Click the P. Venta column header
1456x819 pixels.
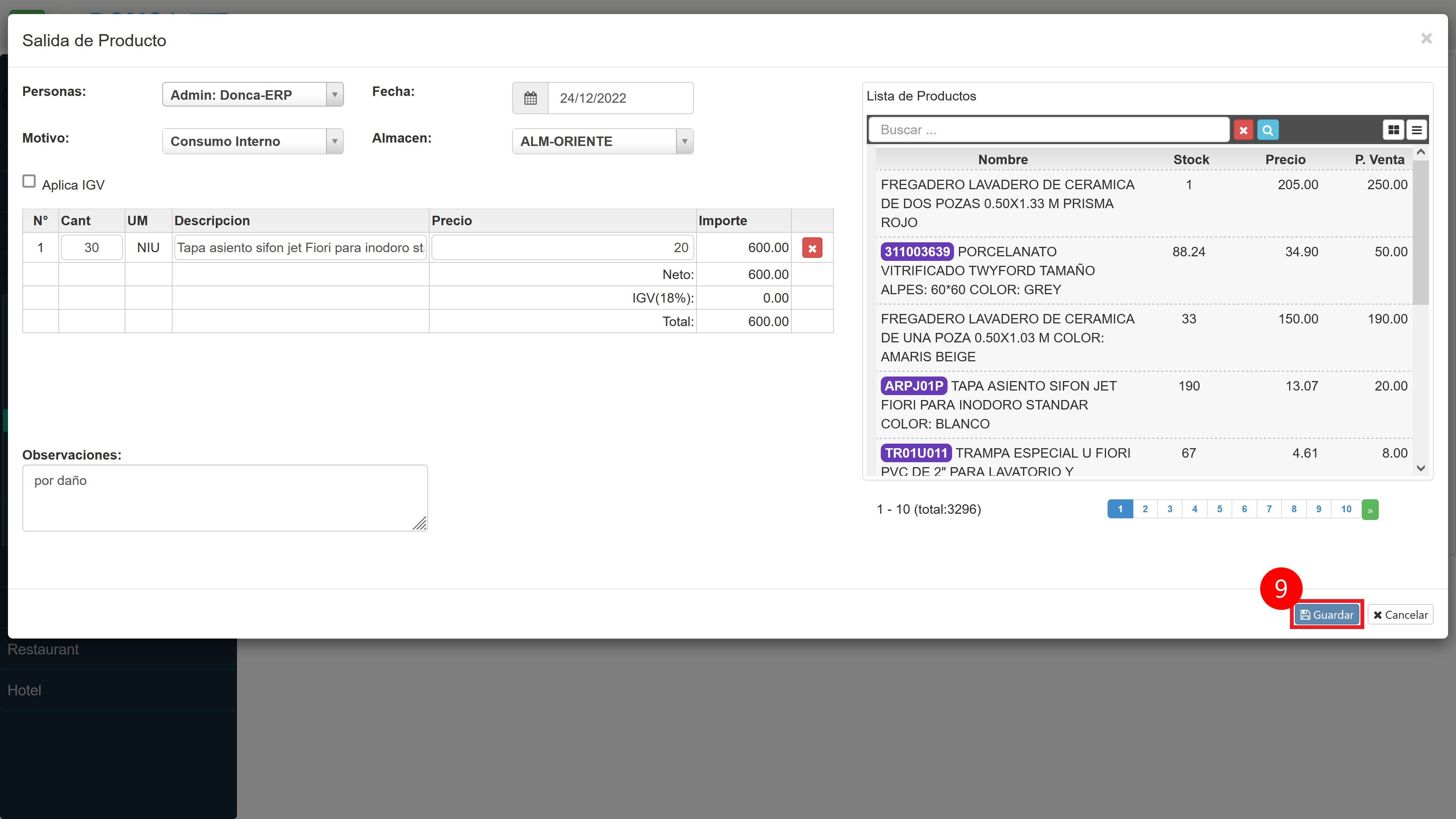1379,159
